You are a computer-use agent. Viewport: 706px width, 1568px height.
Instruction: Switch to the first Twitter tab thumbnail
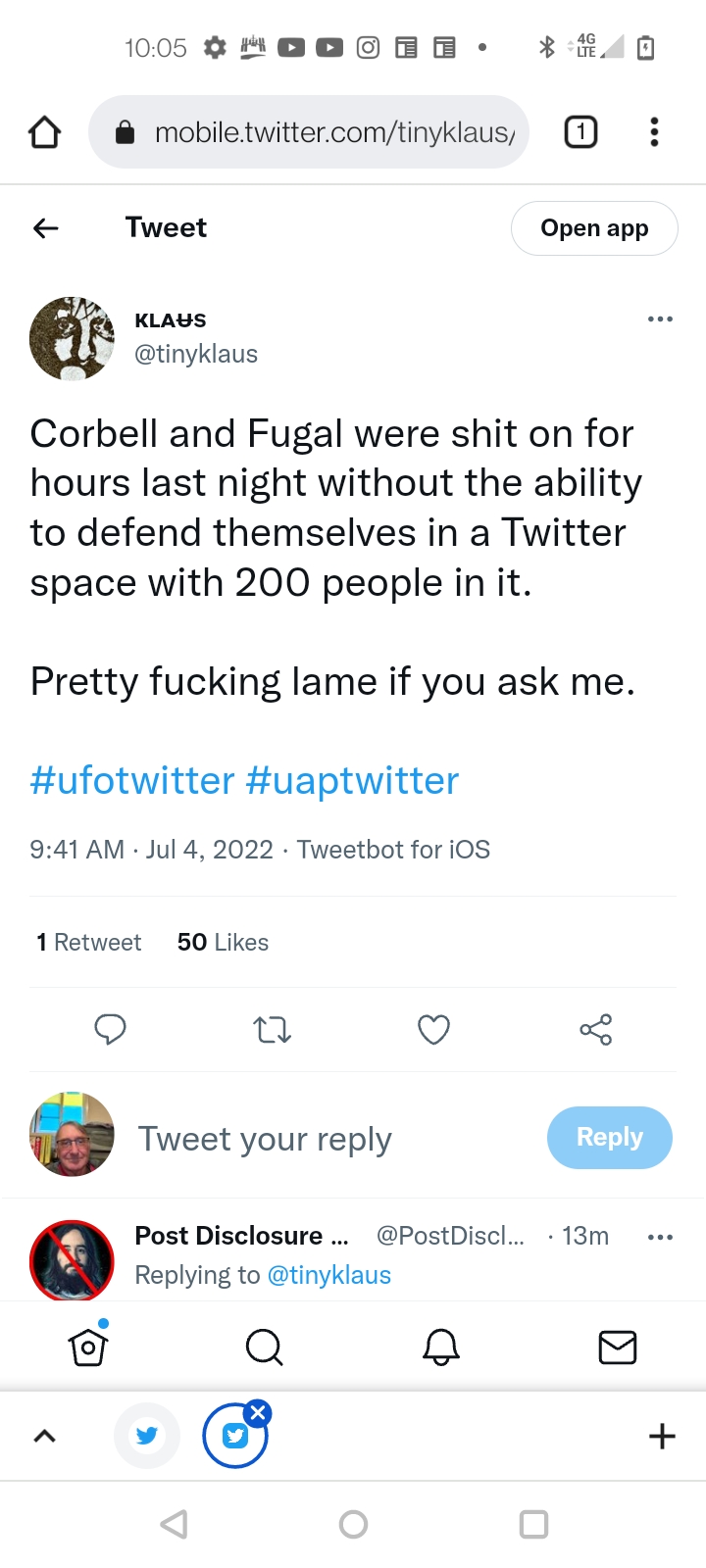[x=147, y=1437]
